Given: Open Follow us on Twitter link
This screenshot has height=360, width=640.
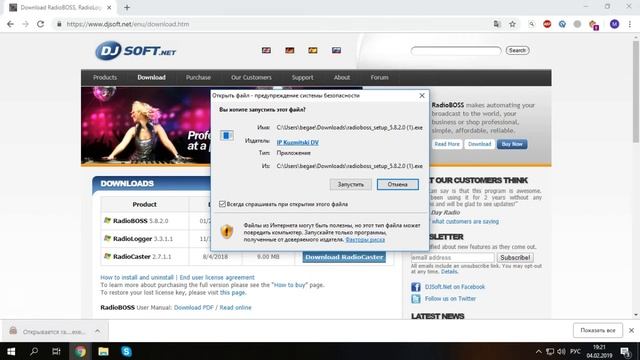Looking at the screenshot, I should point(450,299).
